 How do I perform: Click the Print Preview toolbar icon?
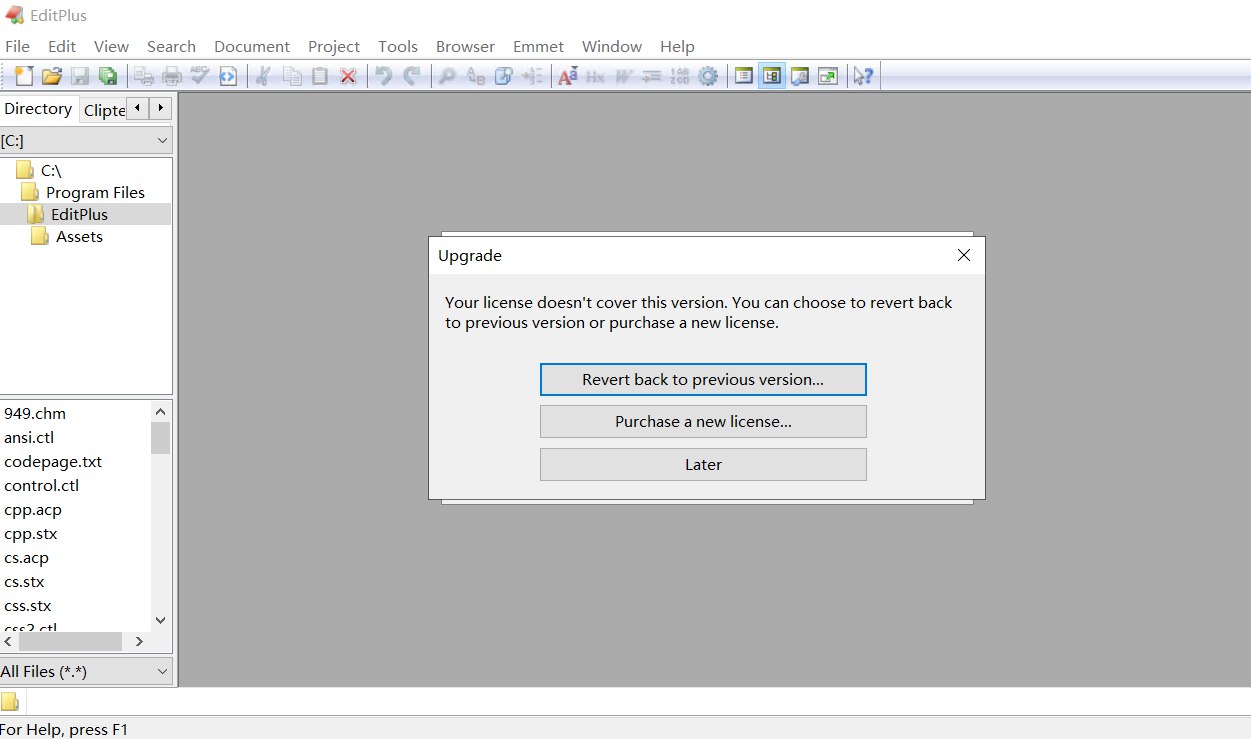pos(144,76)
